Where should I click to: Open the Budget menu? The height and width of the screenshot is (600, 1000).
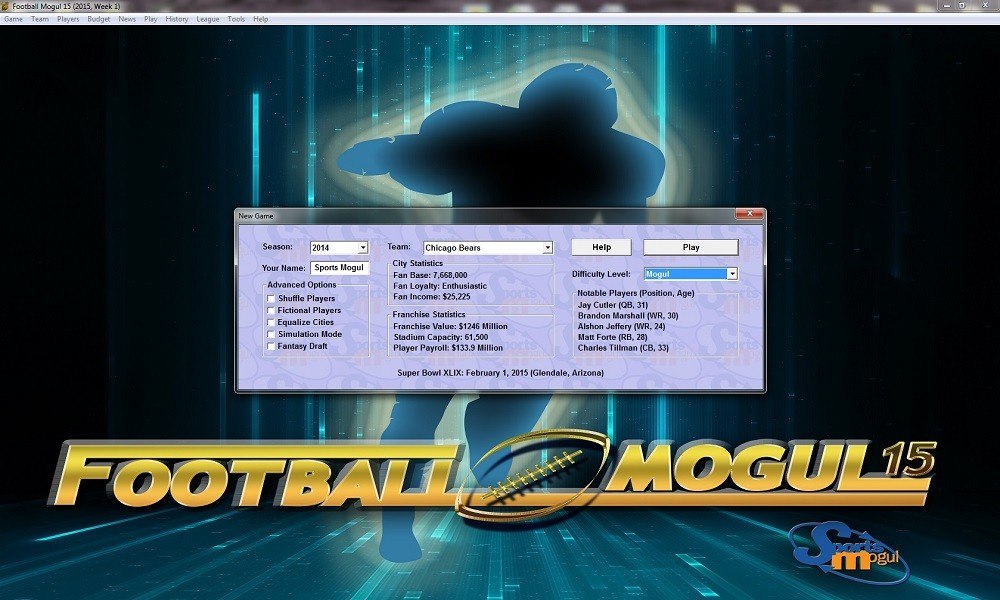tap(98, 17)
